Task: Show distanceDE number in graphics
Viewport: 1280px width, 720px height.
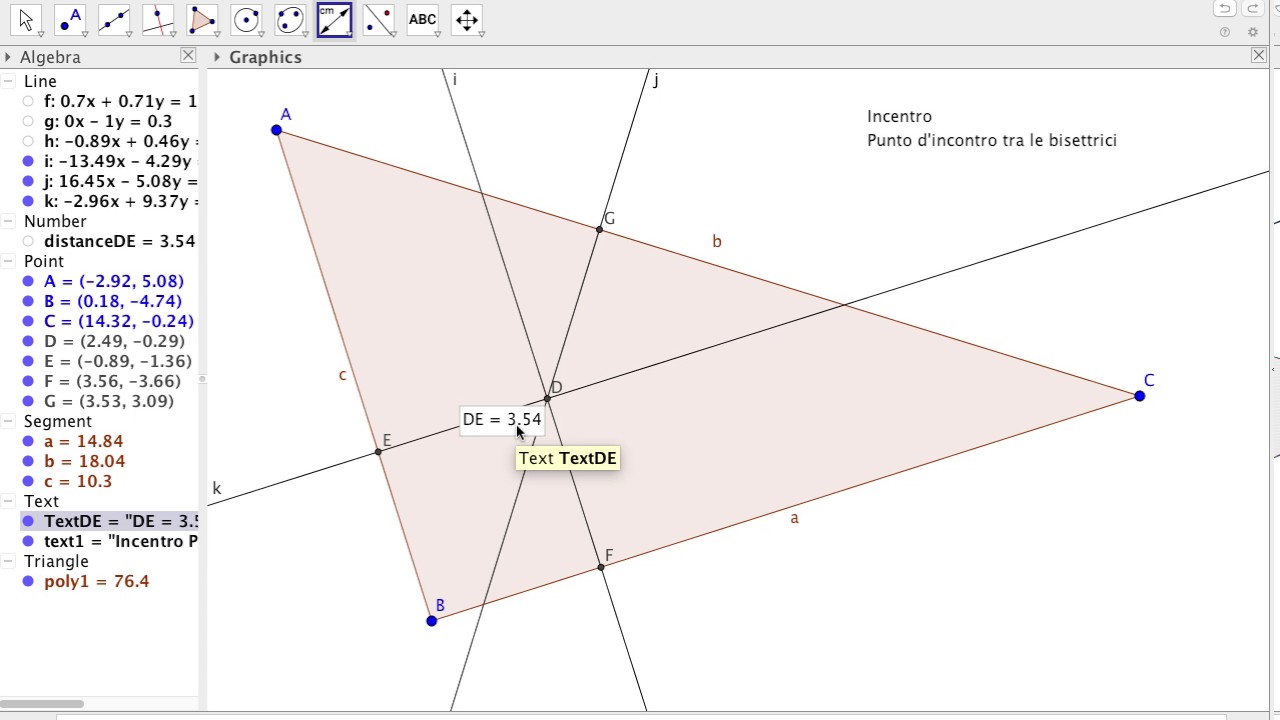Action: tap(28, 241)
